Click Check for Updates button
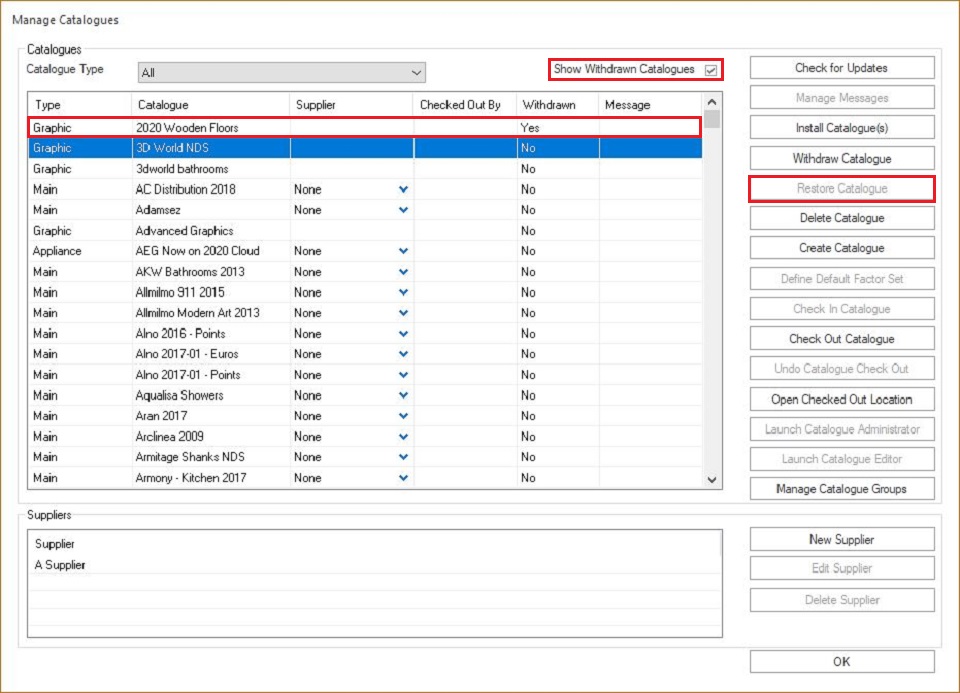Image resolution: width=960 pixels, height=693 pixels. point(842,68)
